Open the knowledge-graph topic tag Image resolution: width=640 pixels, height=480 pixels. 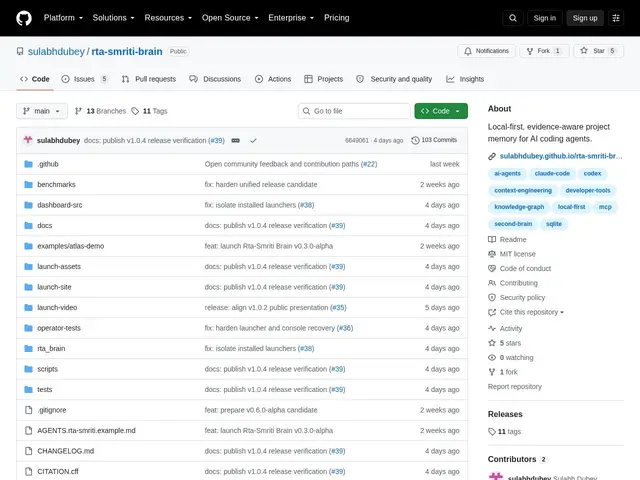point(519,207)
